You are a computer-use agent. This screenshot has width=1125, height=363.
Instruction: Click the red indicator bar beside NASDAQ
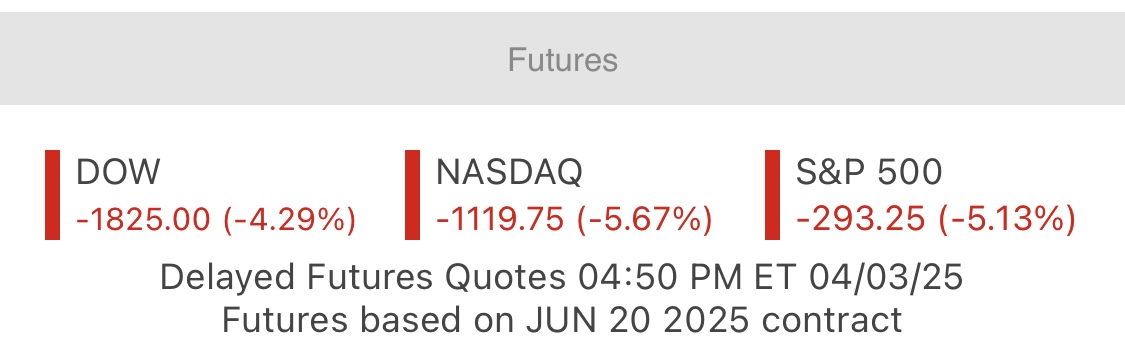[413, 194]
